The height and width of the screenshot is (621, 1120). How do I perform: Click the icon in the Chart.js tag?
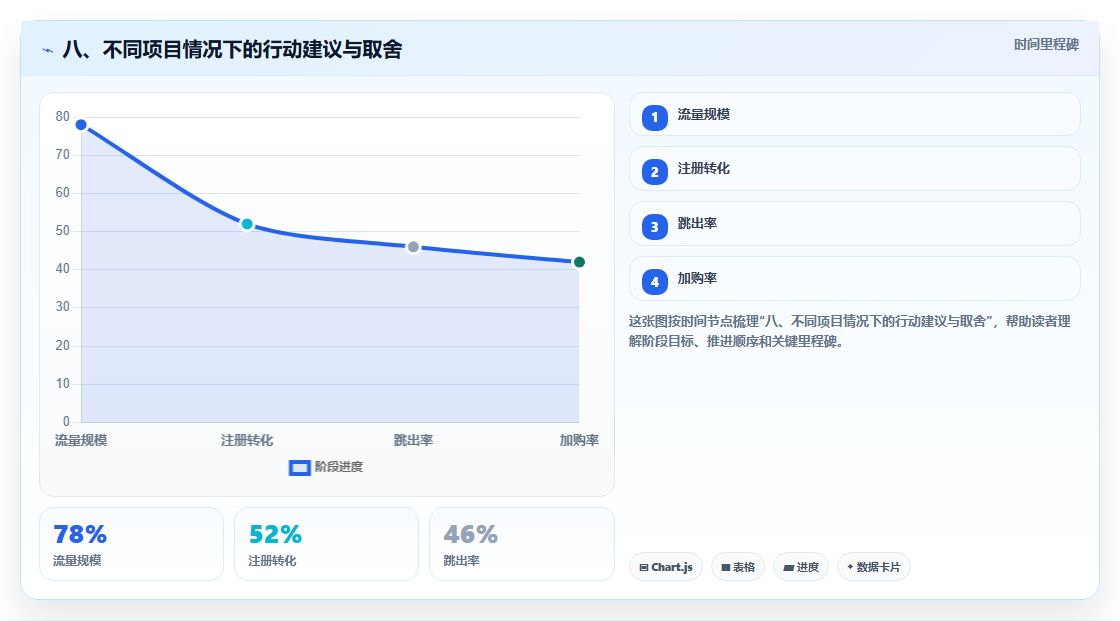point(644,567)
